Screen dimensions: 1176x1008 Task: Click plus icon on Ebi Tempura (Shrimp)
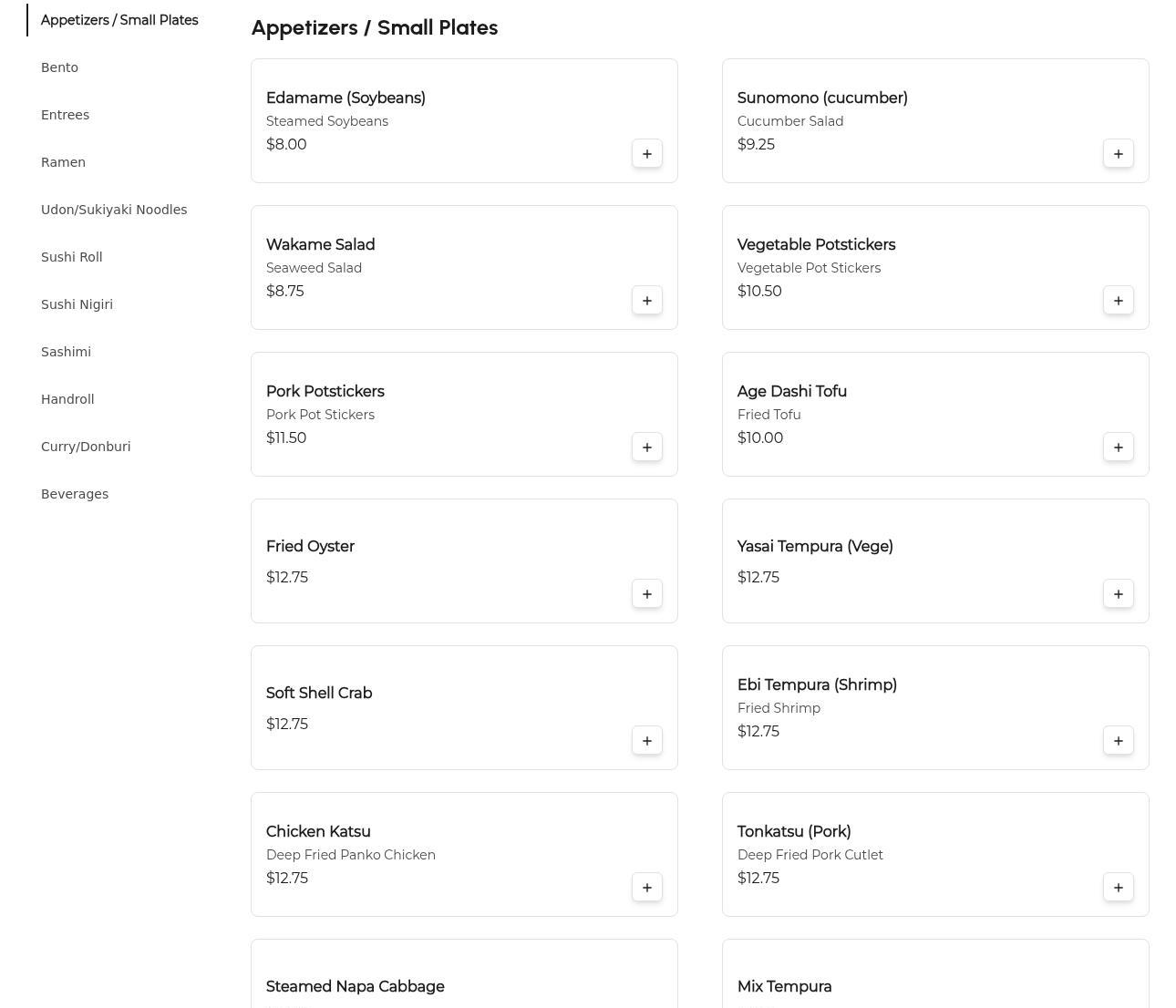coord(1119,741)
